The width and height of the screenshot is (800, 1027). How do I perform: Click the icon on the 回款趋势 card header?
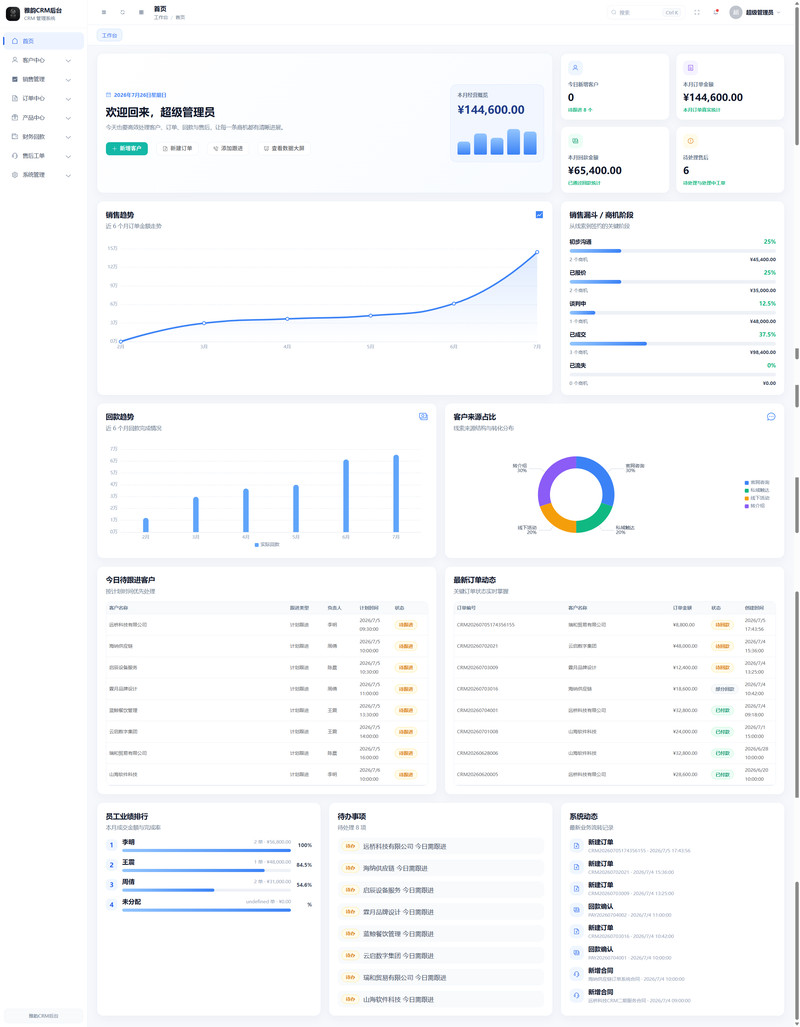[423, 417]
